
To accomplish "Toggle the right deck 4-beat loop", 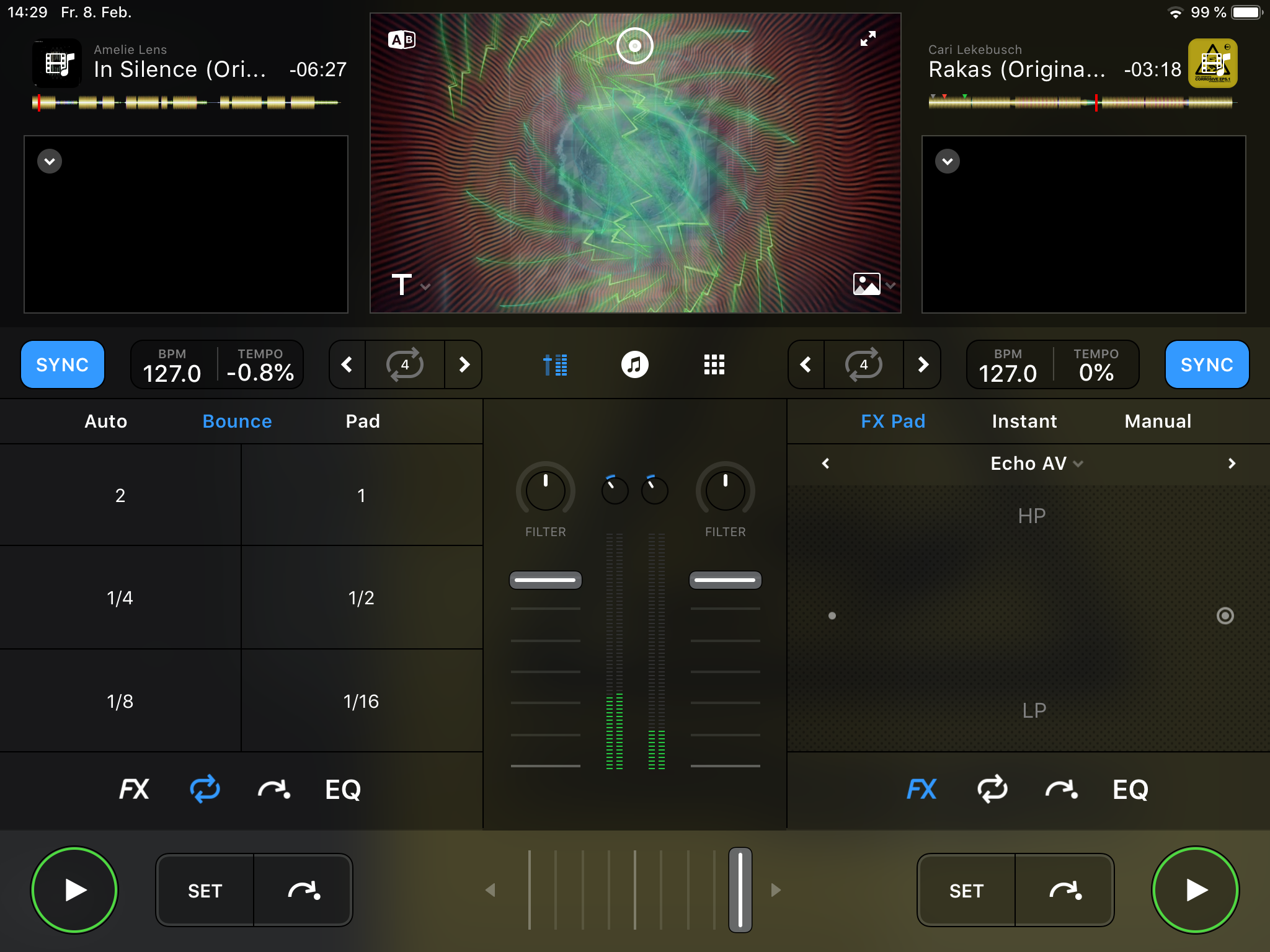I will coord(864,364).
